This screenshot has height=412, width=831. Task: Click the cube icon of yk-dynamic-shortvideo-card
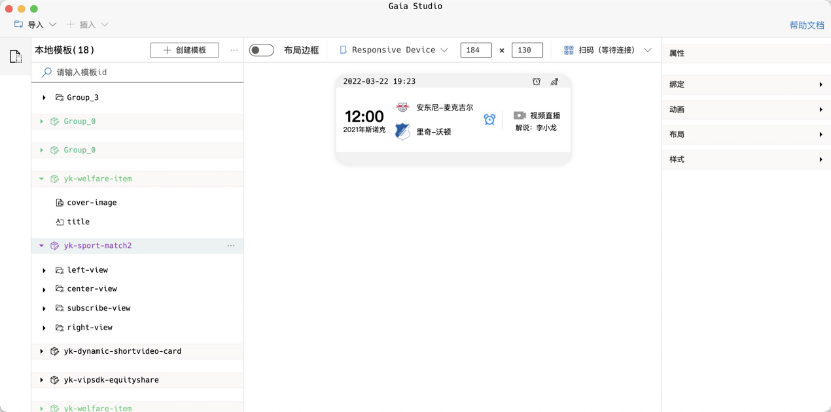[54, 351]
